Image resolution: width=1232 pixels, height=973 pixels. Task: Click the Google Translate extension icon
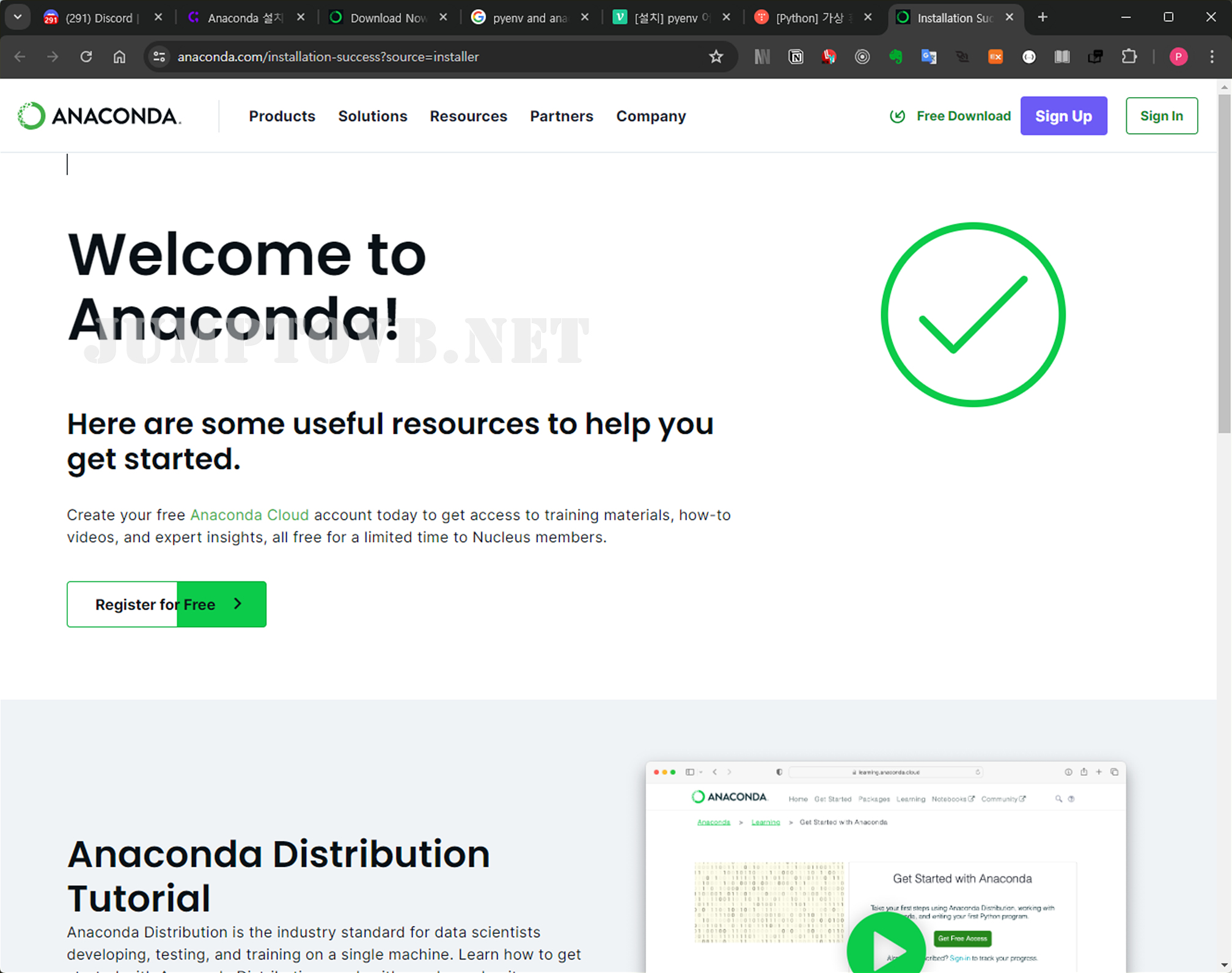pyautogui.click(x=929, y=57)
